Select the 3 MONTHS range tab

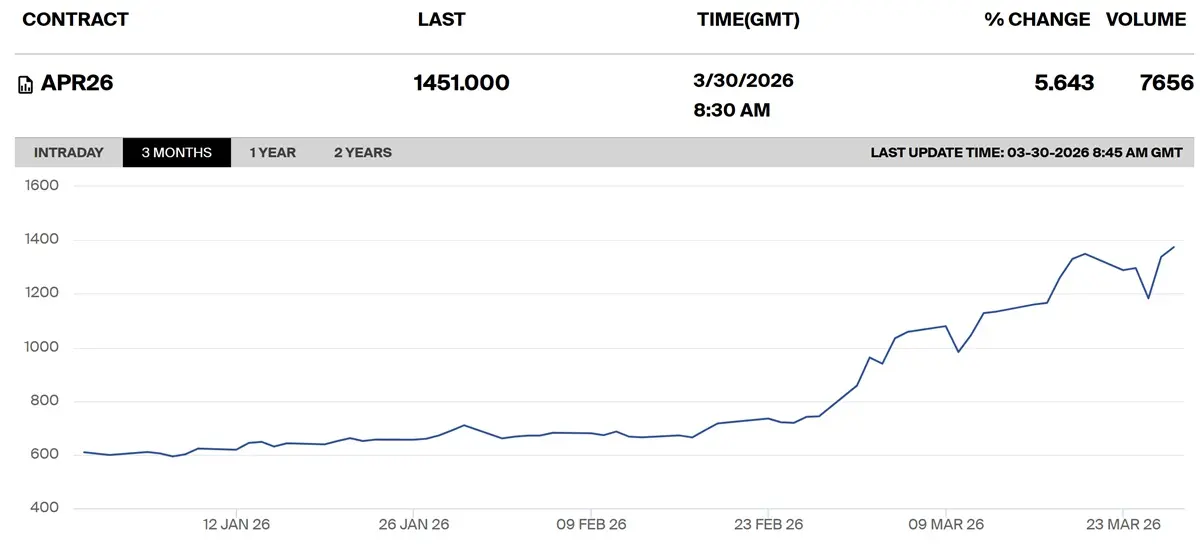coord(177,153)
